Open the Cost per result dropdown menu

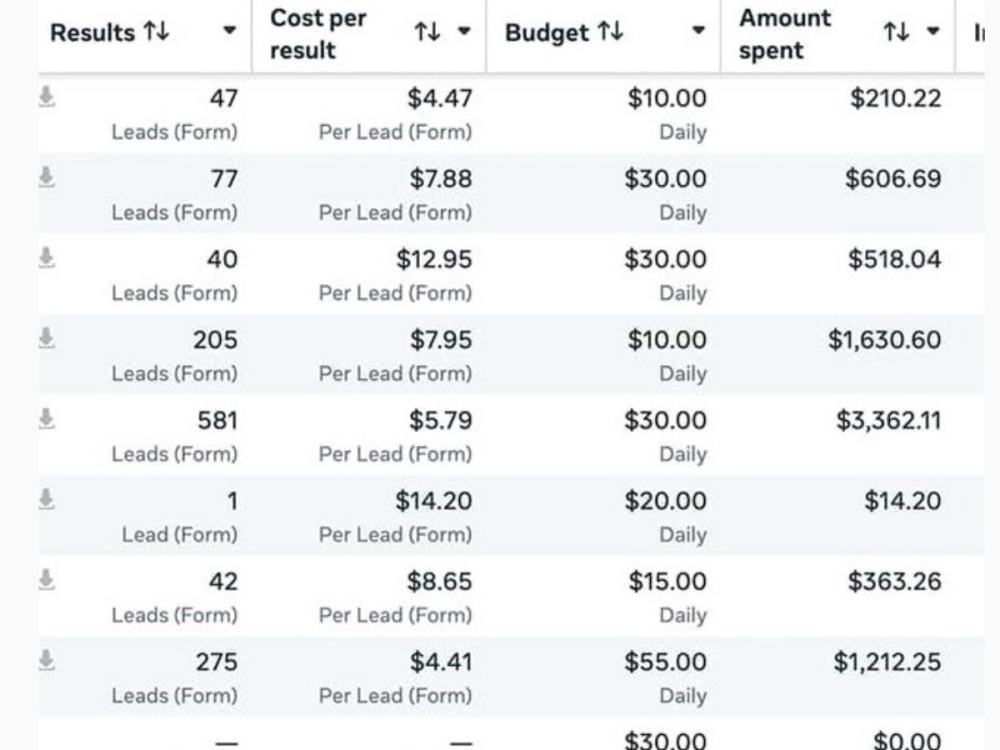point(464,30)
